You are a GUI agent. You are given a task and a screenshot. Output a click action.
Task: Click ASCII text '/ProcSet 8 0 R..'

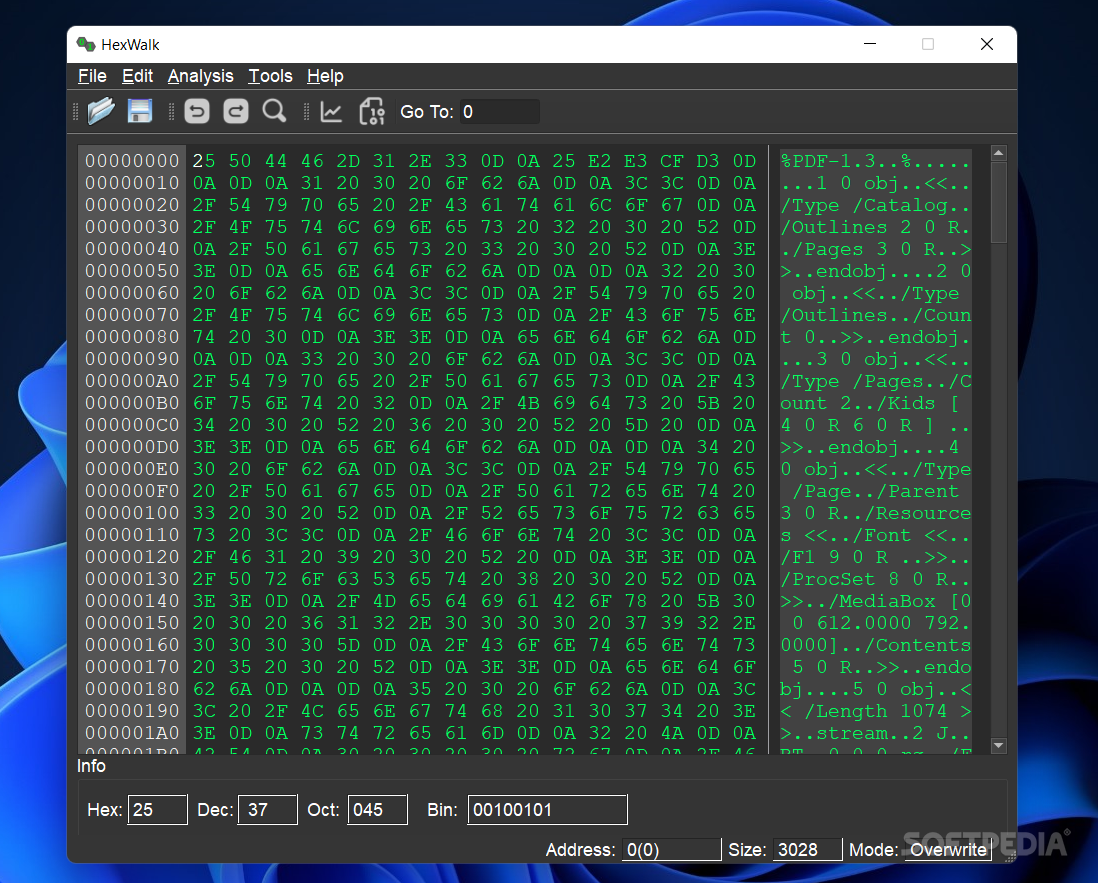click(875, 579)
